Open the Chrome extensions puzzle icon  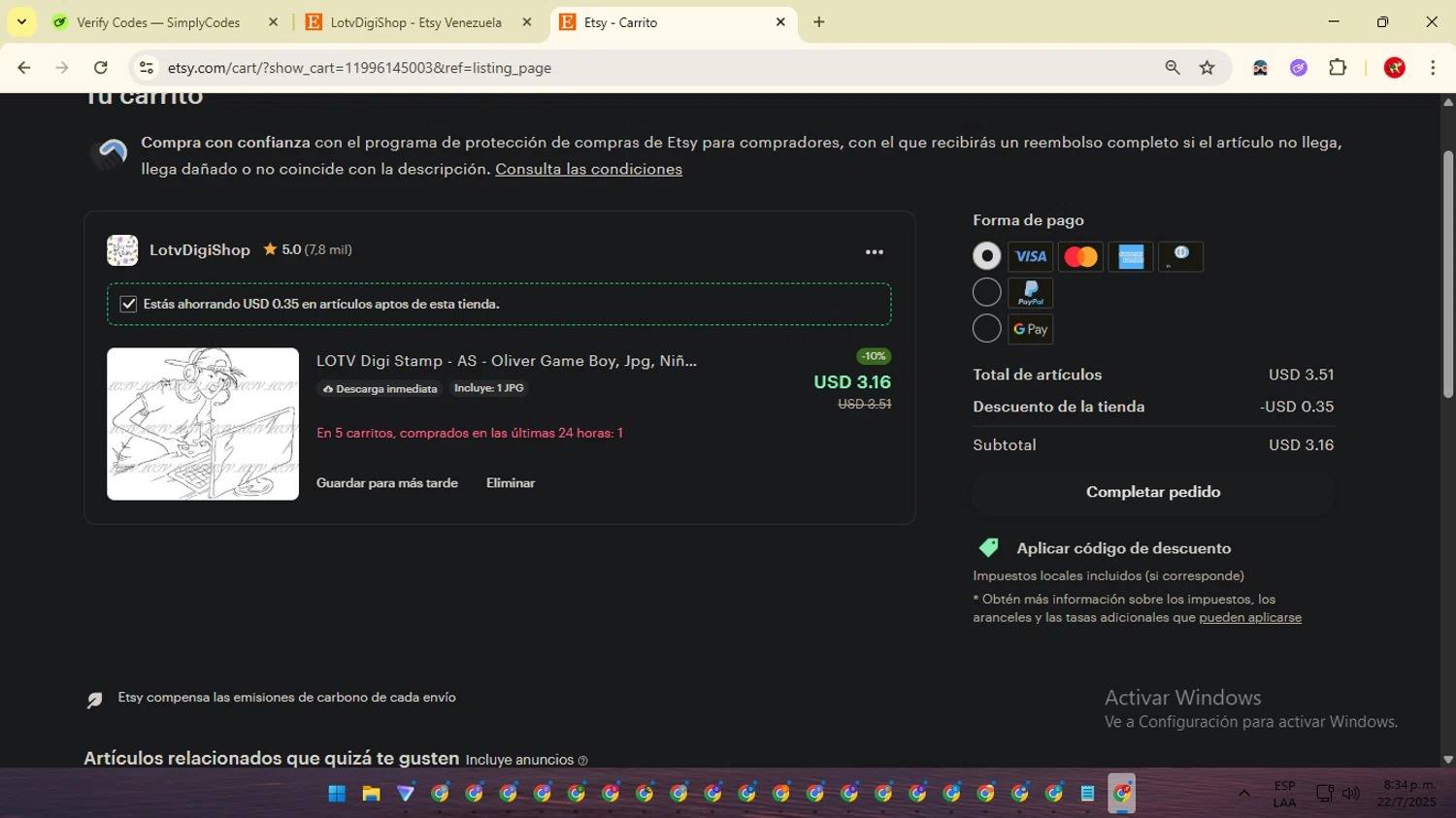coord(1338,68)
